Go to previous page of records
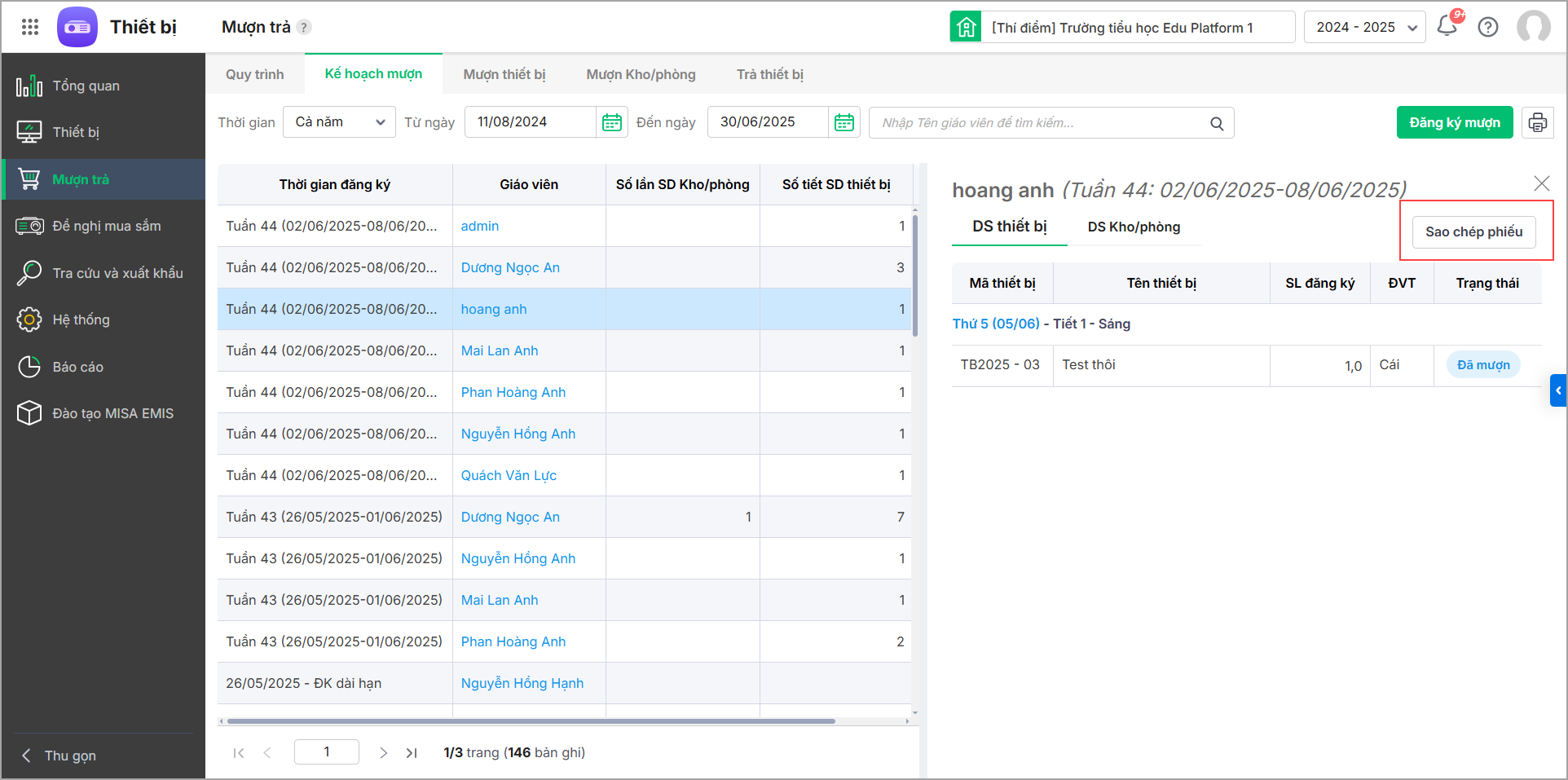Screen dimensions: 1568x780 tap(267, 753)
